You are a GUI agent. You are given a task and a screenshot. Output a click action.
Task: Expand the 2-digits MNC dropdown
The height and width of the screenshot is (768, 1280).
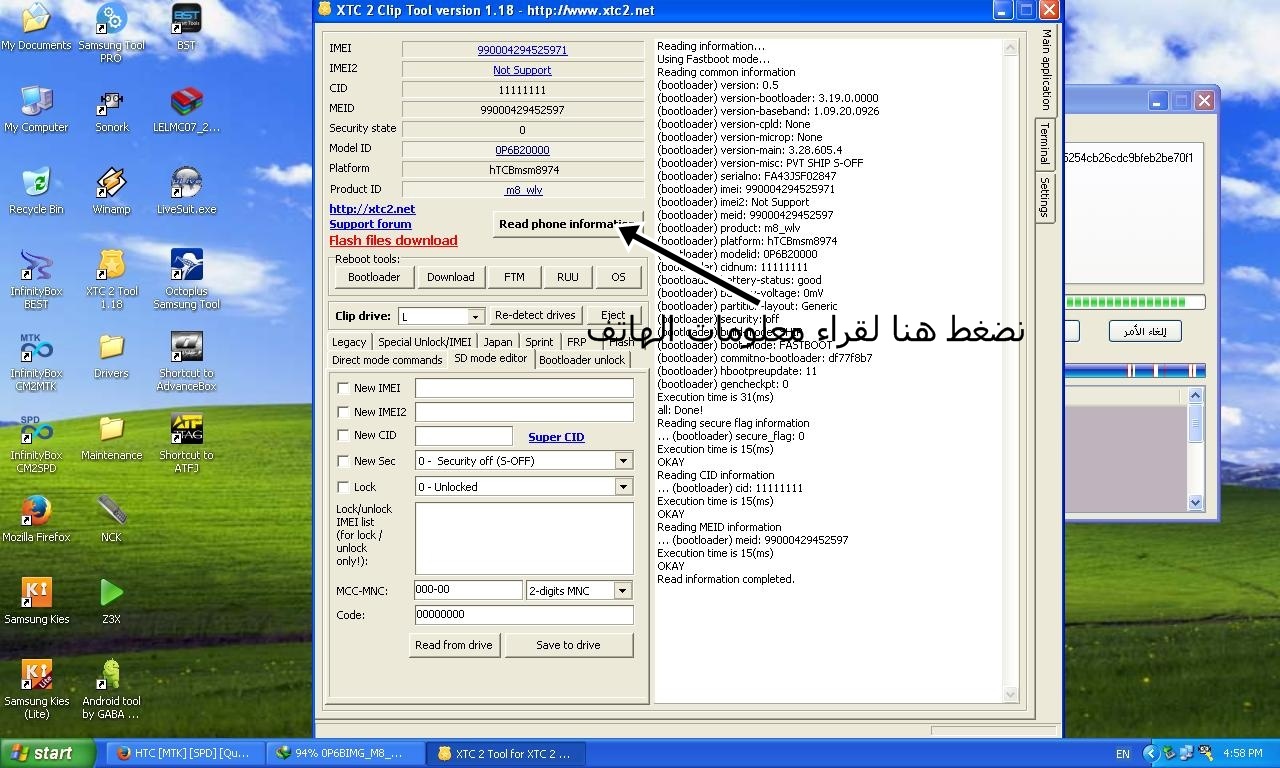[x=623, y=591]
